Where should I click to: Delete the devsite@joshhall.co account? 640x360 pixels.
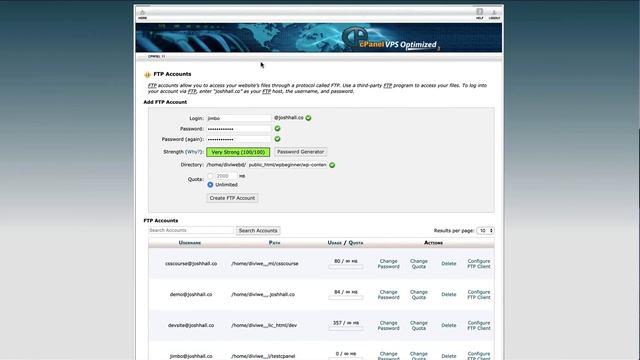pyautogui.click(x=449, y=325)
